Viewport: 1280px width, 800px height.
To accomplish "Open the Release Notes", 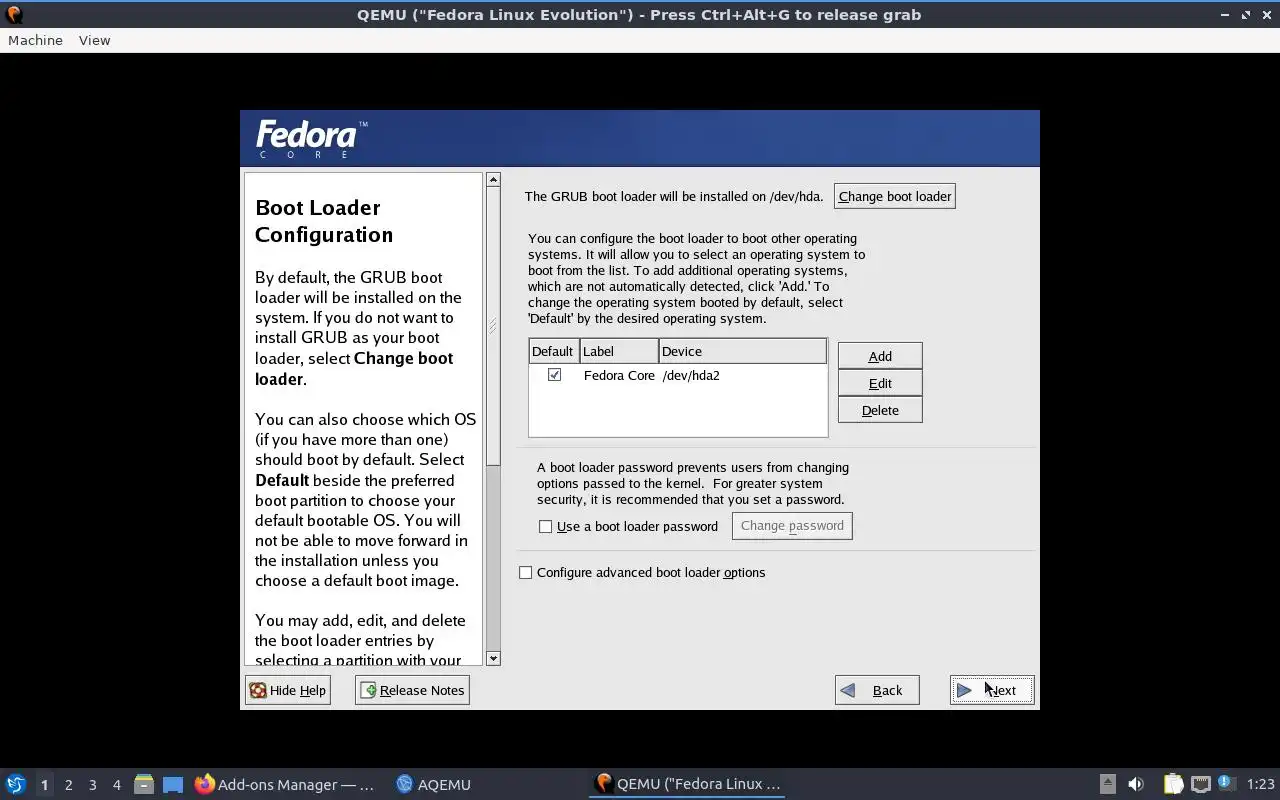I will [412, 690].
